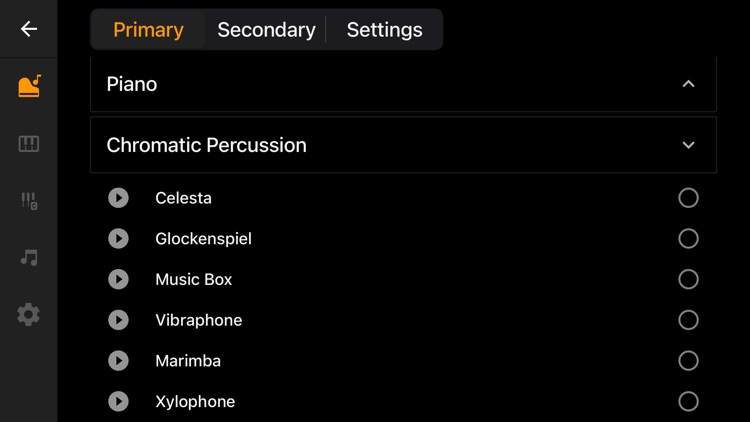Open the mixer sliders sidebar icon
750x422 pixels.
coord(29,201)
